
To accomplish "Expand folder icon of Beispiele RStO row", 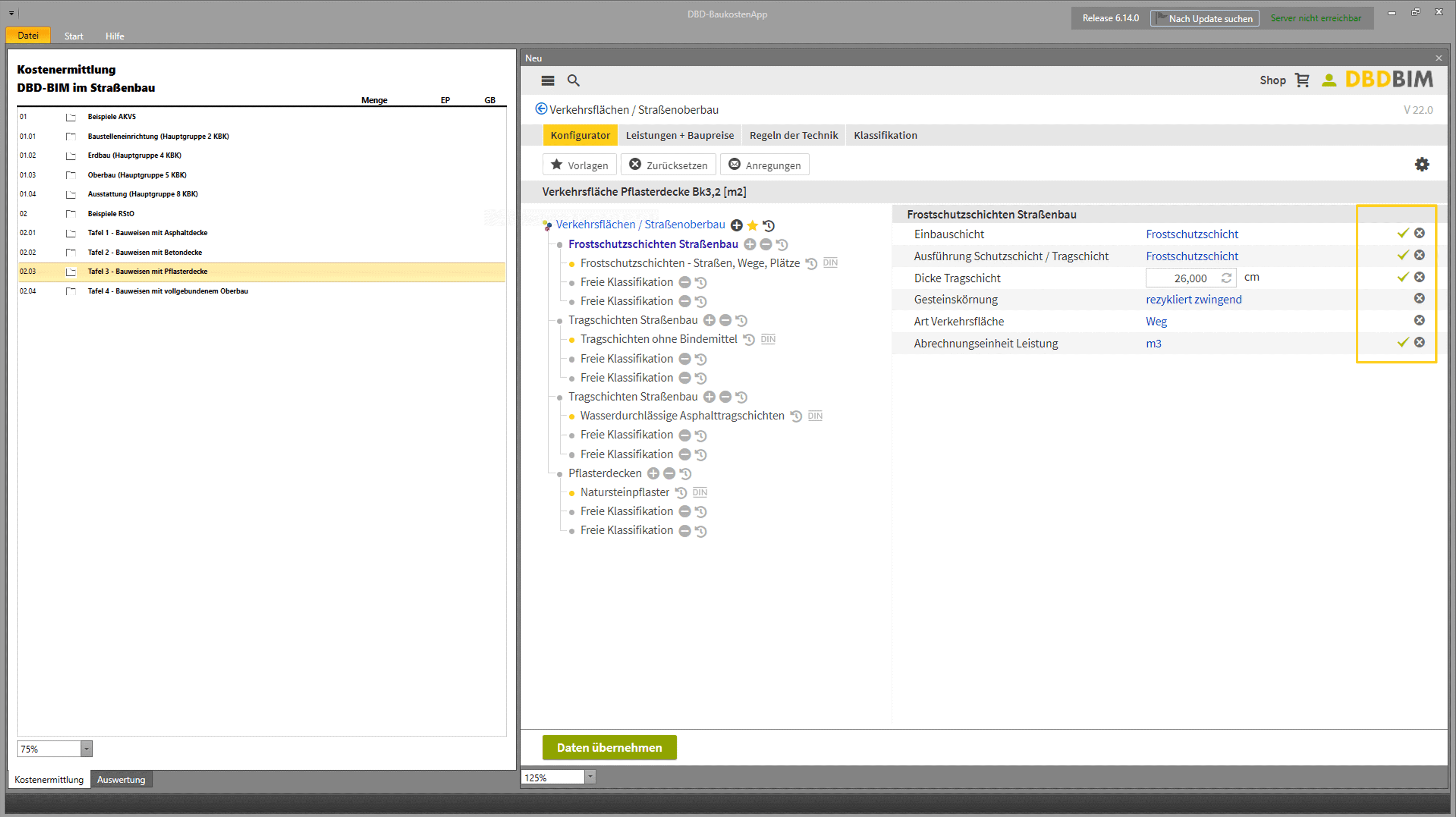I will pyautogui.click(x=71, y=214).
